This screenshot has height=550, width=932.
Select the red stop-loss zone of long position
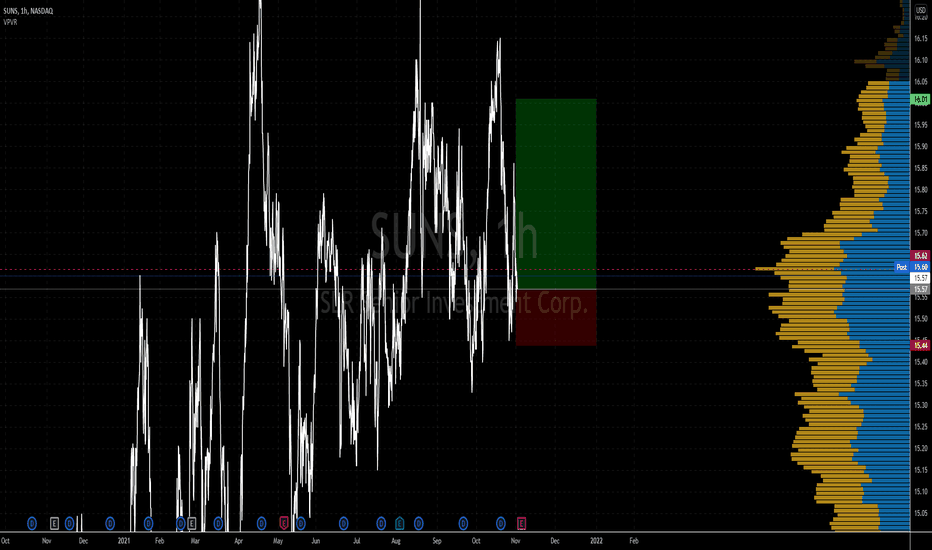tap(556, 317)
